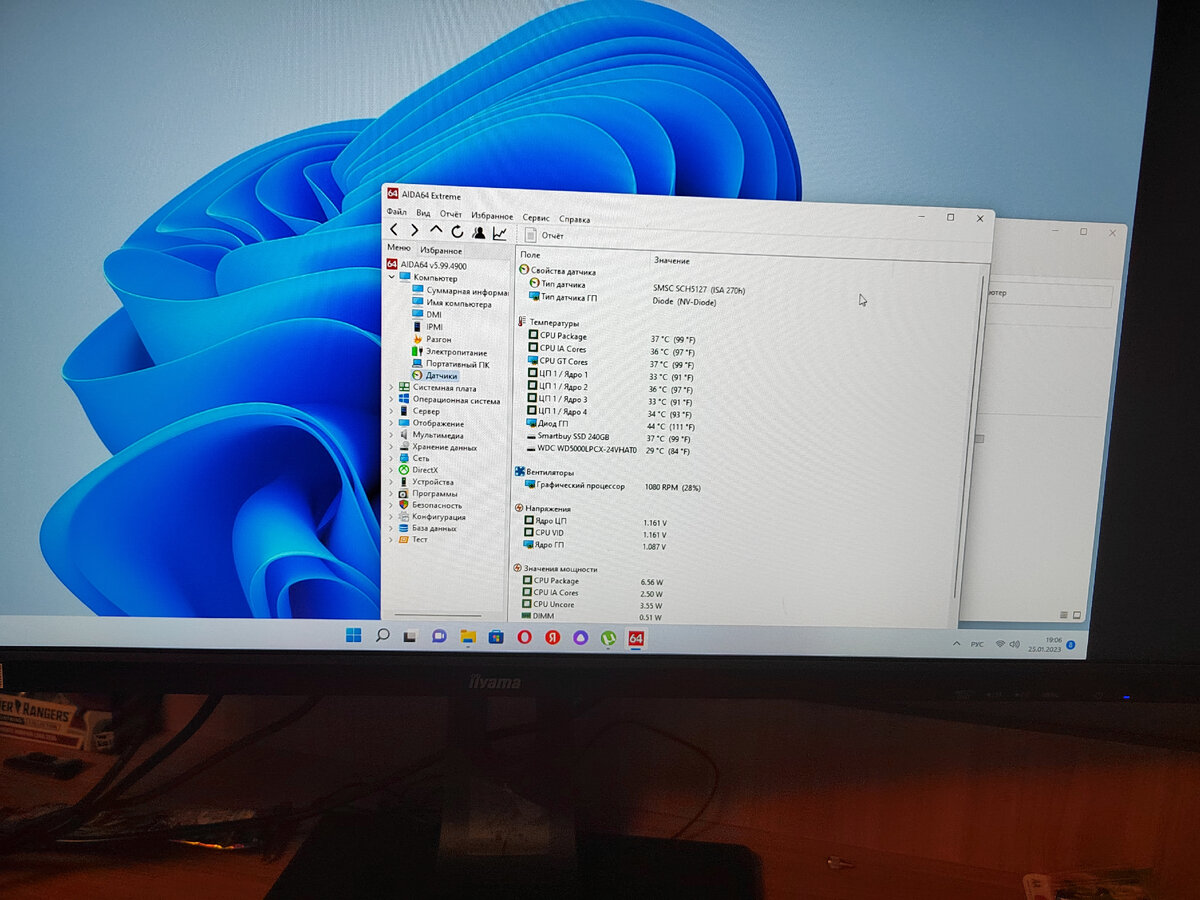The height and width of the screenshot is (900, 1200).
Task: Switch to the Меню sidebar tab
Action: tap(398, 247)
